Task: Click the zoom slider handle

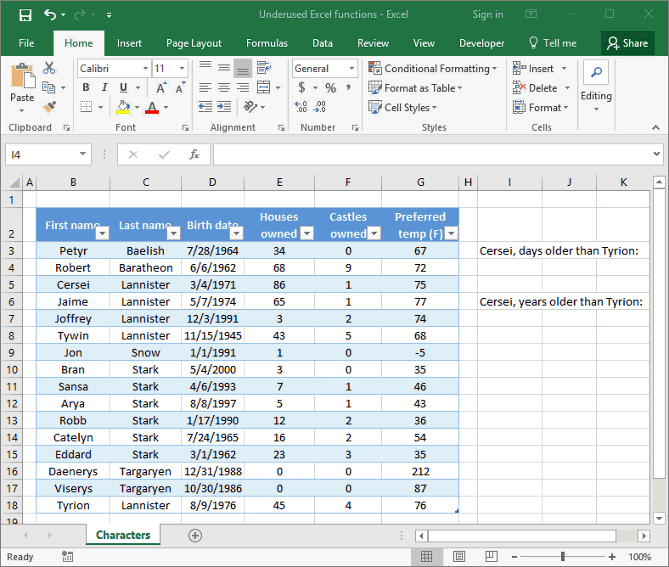Action: pyautogui.click(x=563, y=556)
